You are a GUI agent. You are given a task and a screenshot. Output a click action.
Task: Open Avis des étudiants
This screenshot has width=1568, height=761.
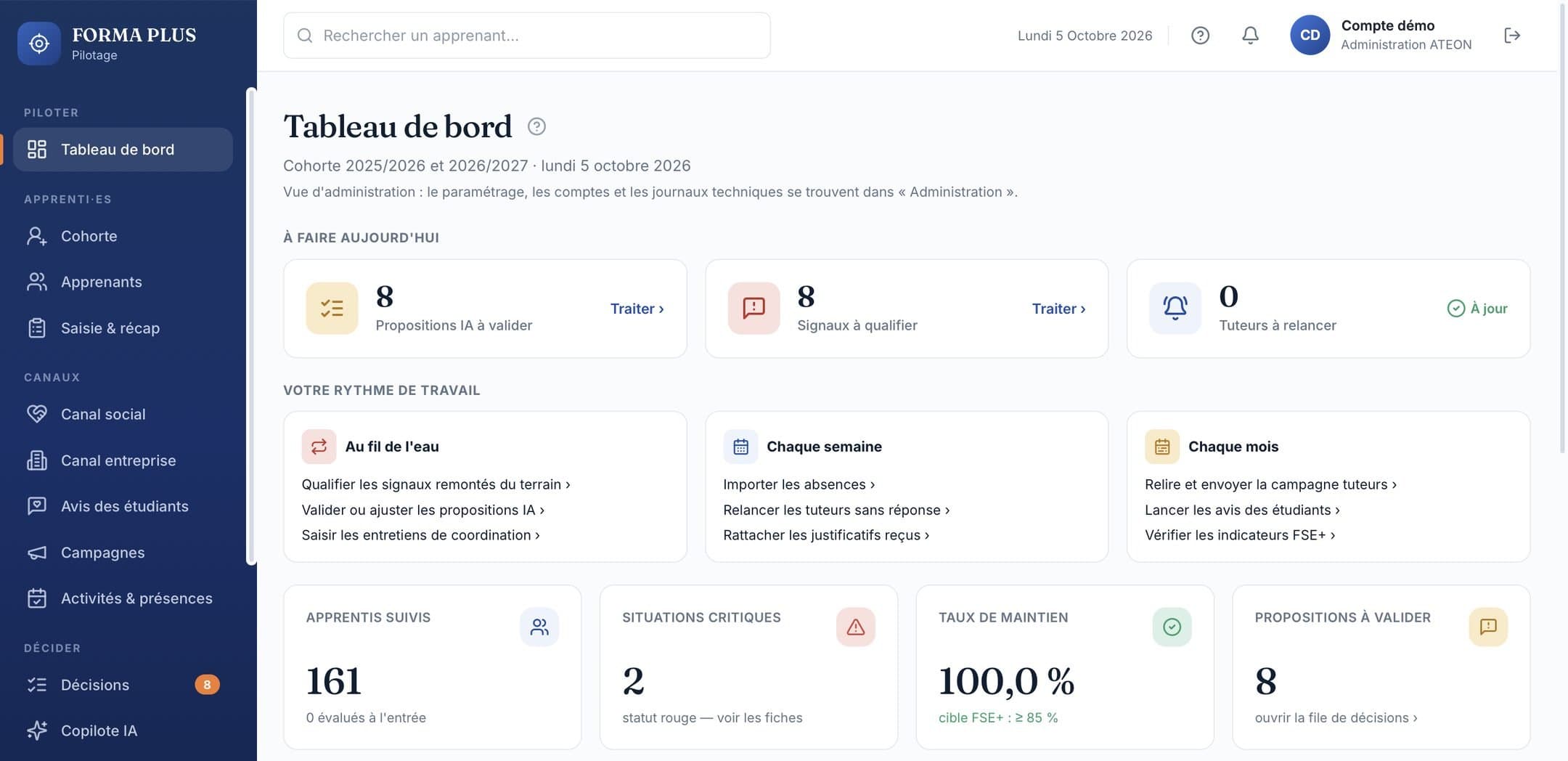(x=123, y=506)
